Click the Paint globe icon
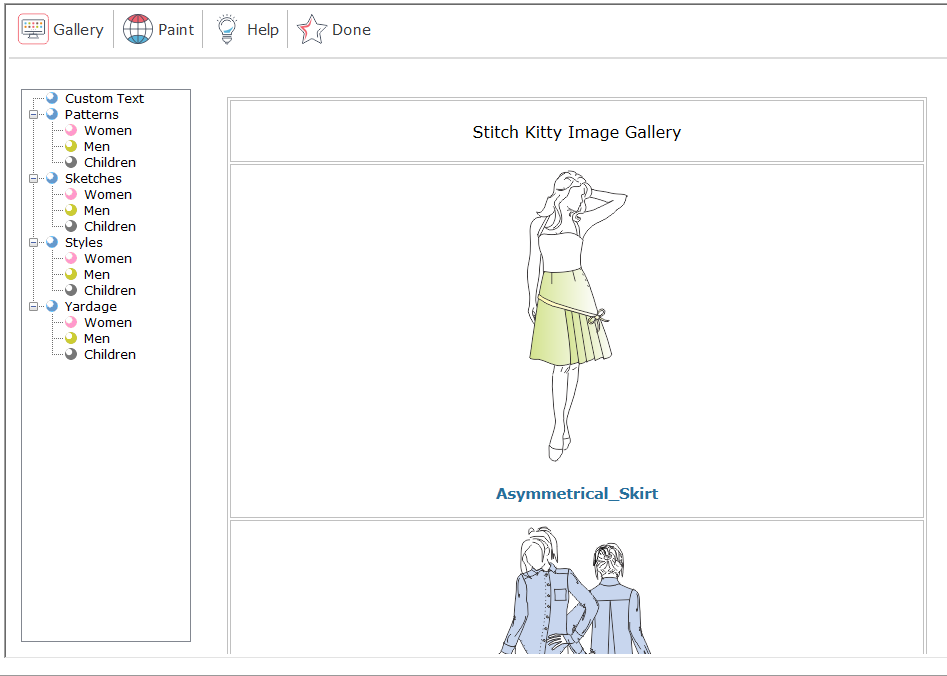Viewport: 947px width, 676px height. 138,29
